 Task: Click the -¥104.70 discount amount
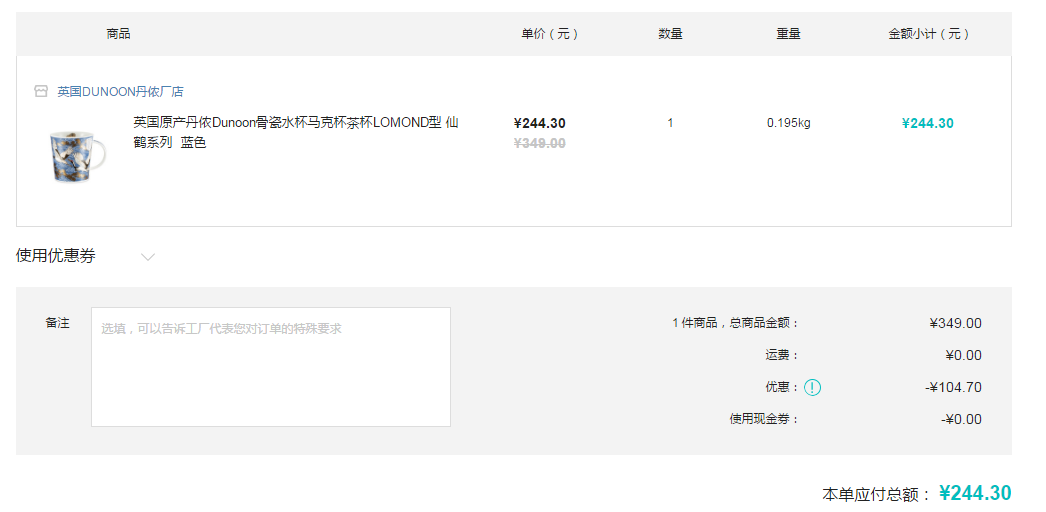[x=953, y=387]
